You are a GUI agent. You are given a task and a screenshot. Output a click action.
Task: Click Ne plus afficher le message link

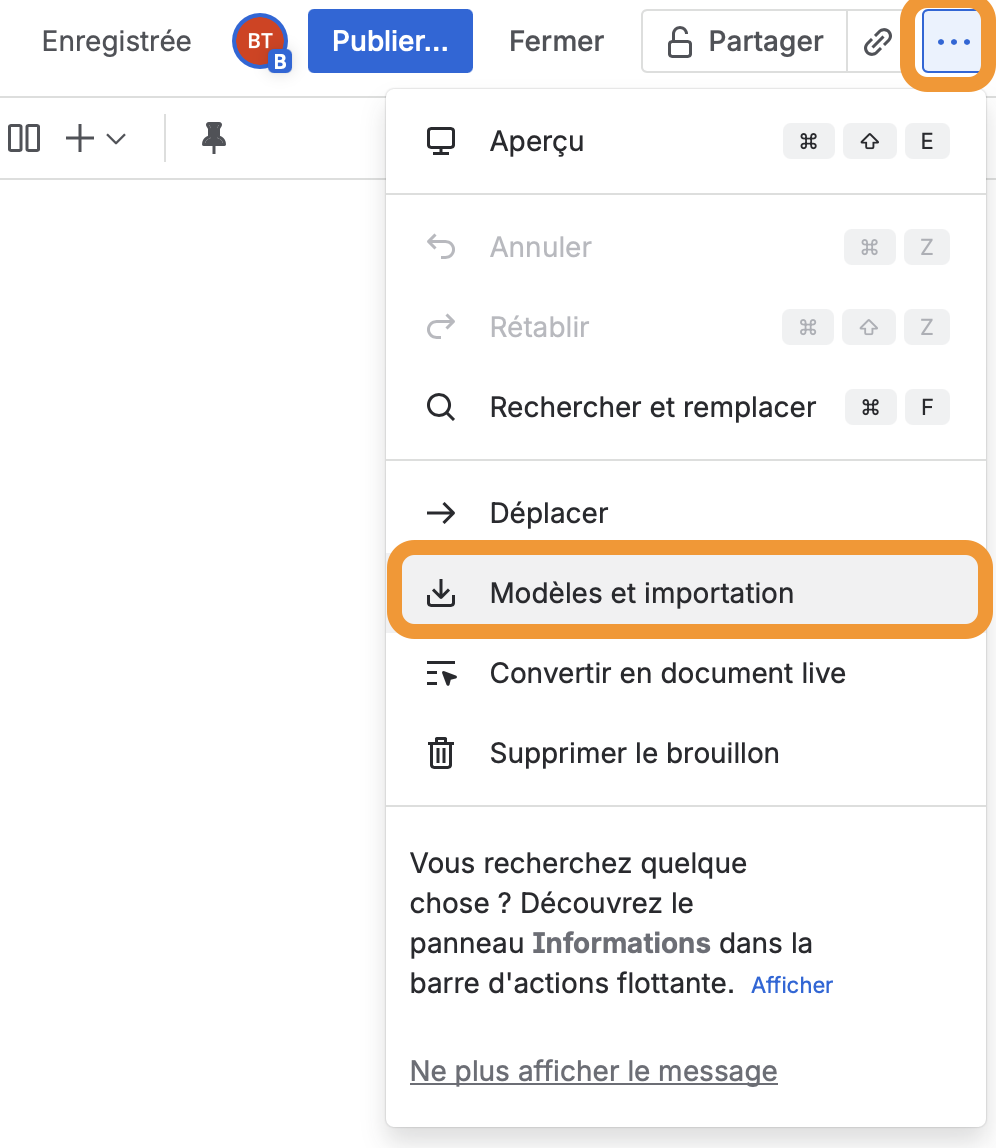coord(593,1071)
